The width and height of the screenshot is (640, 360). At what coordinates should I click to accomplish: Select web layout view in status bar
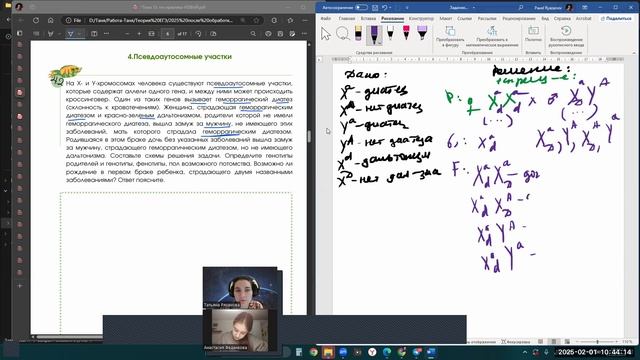[567, 341]
